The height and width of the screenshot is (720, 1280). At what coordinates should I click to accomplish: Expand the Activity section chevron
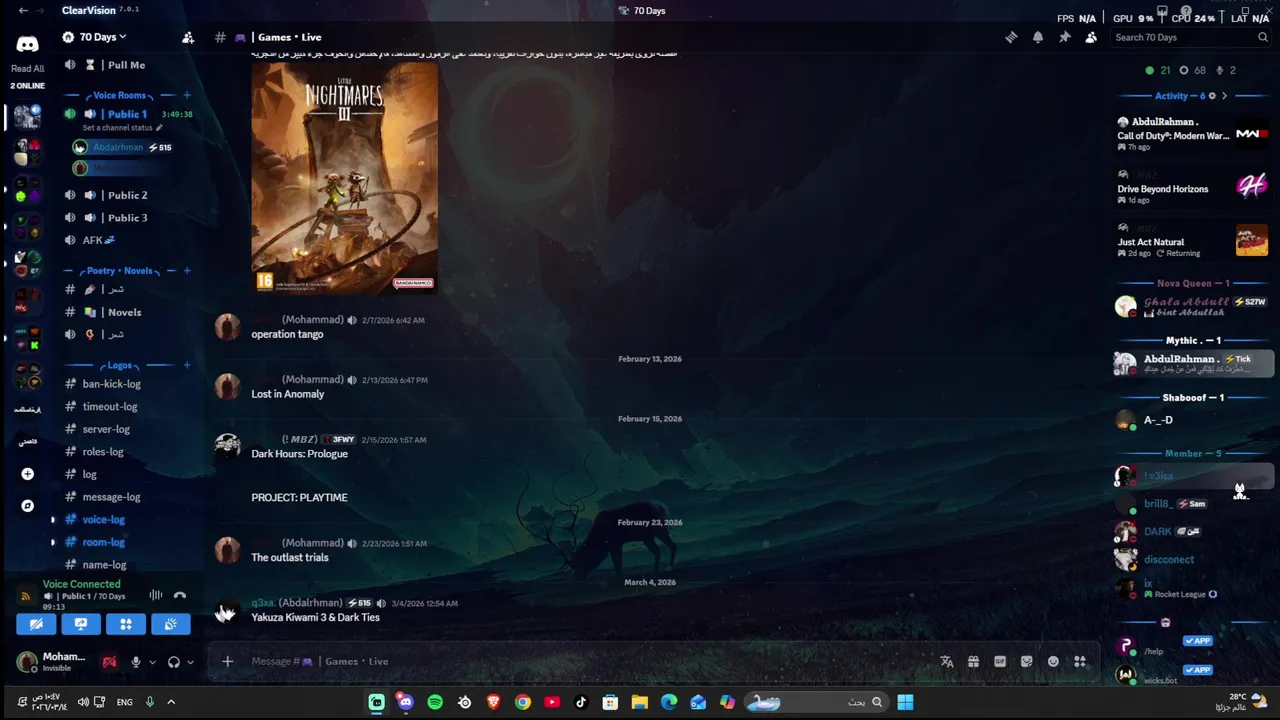[1224, 96]
